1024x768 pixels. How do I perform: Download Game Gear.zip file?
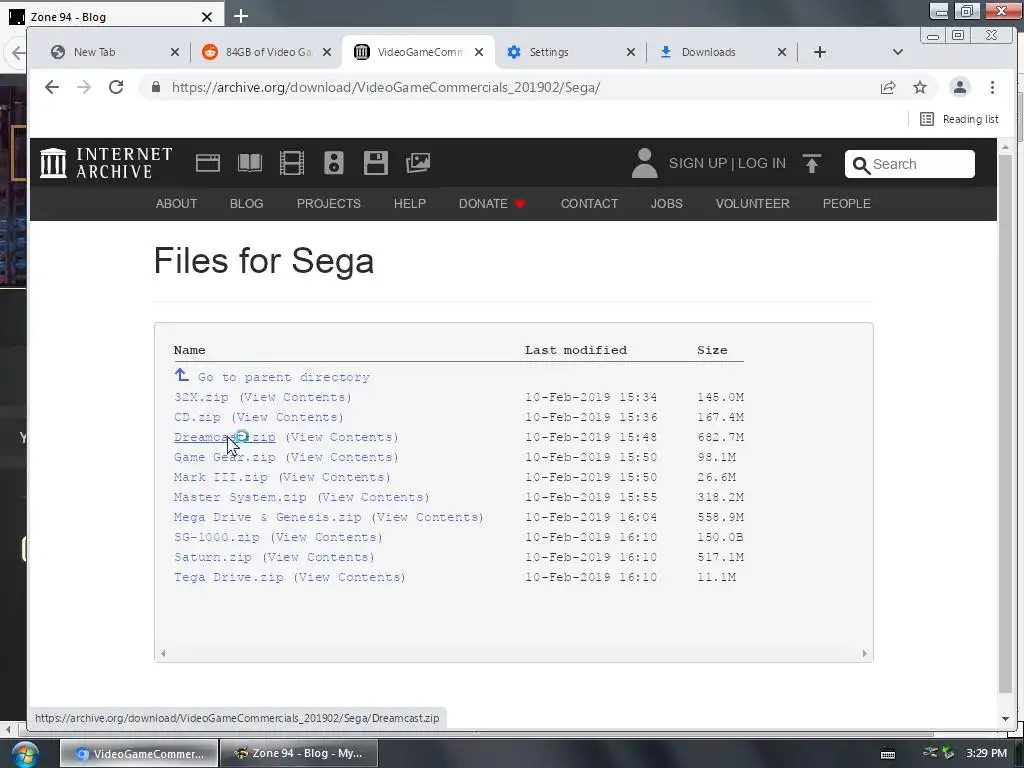click(x=225, y=457)
